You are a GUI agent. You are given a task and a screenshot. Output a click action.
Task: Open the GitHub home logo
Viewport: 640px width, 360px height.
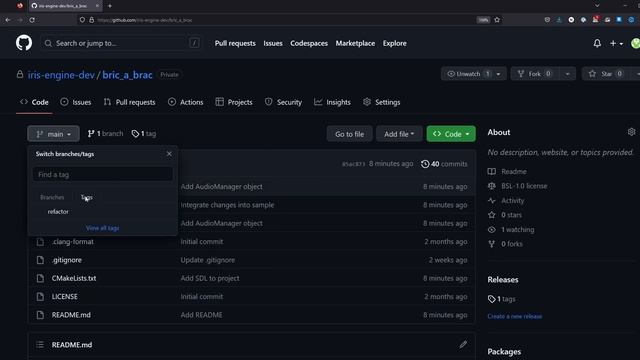pos(24,43)
